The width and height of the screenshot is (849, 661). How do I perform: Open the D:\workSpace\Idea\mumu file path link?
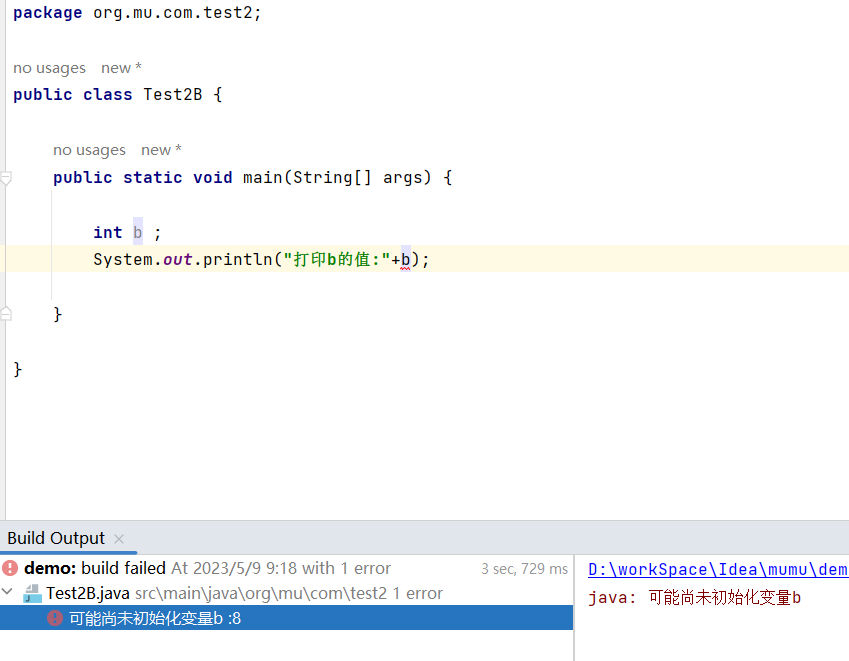(x=717, y=569)
